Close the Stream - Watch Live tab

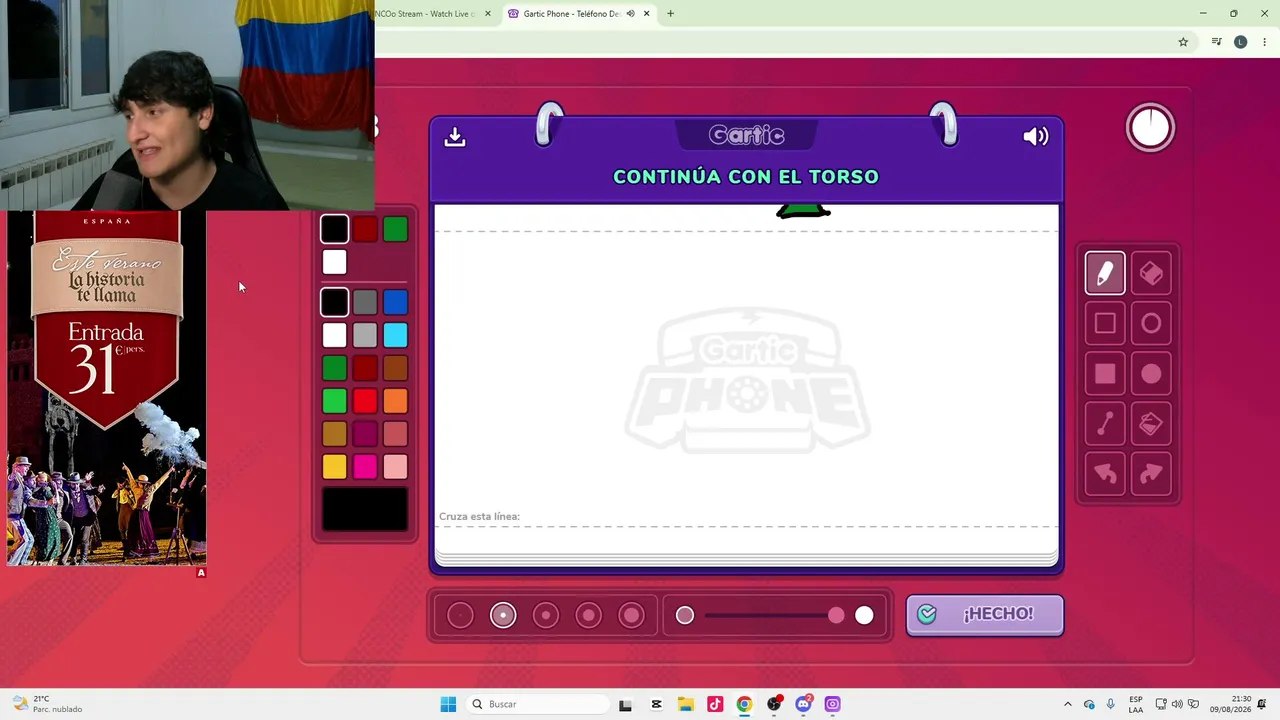tap(488, 14)
